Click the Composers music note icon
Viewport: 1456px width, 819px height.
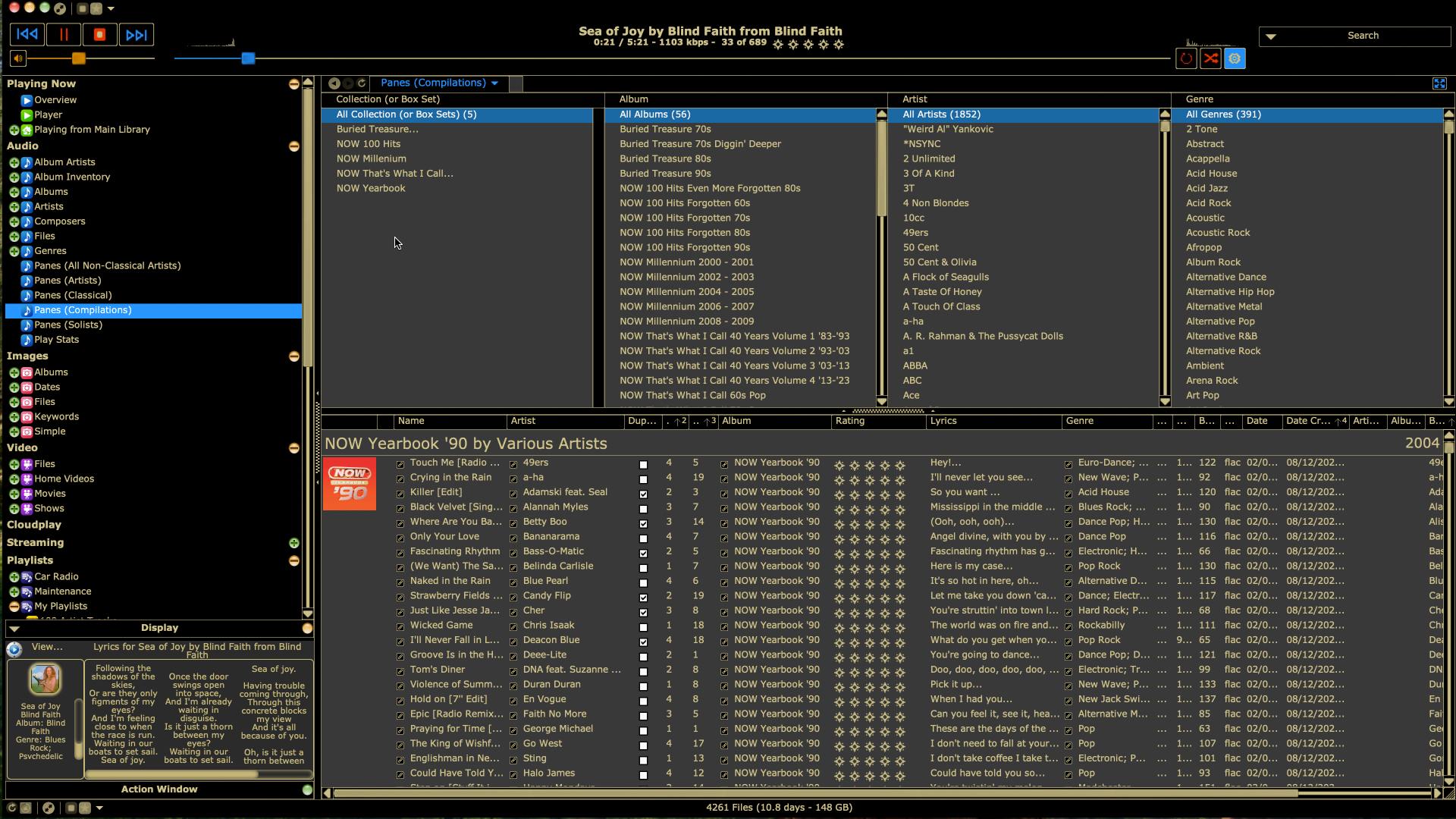[x=27, y=221]
